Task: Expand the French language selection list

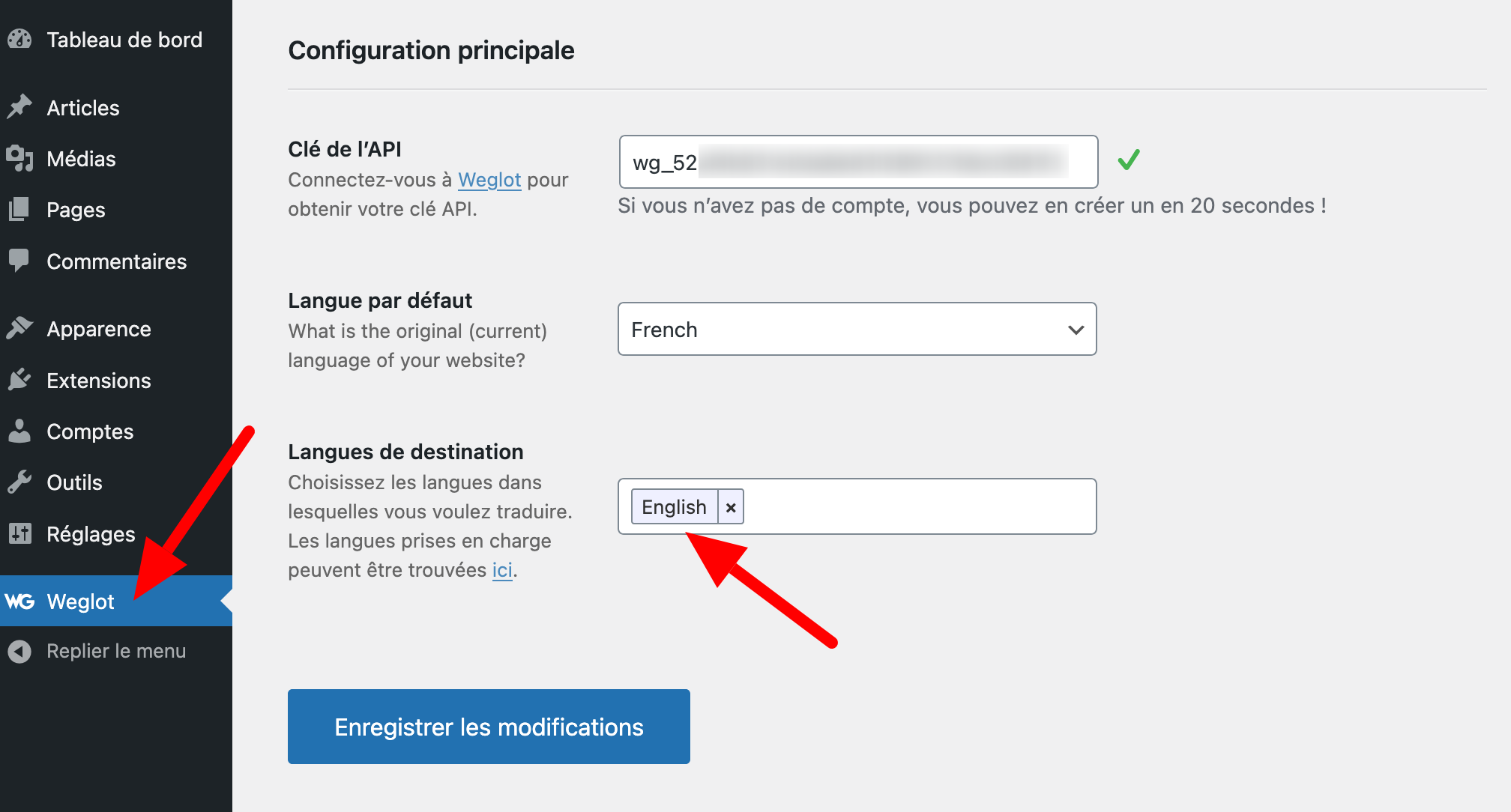Action: point(1076,329)
